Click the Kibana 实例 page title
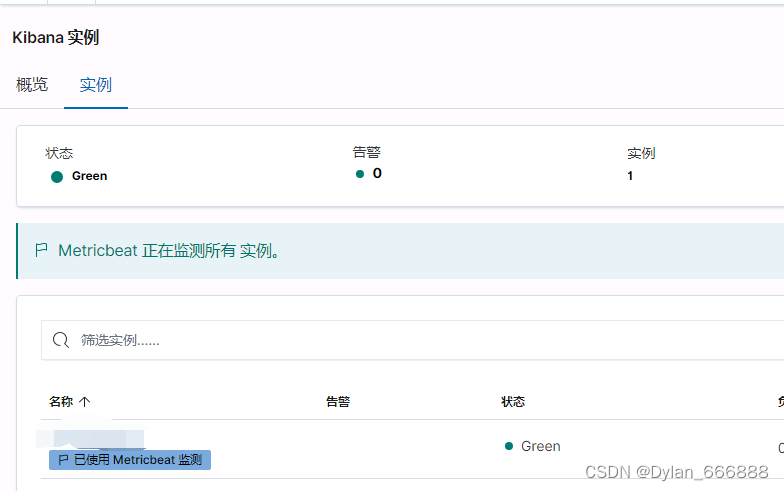 point(56,38)
